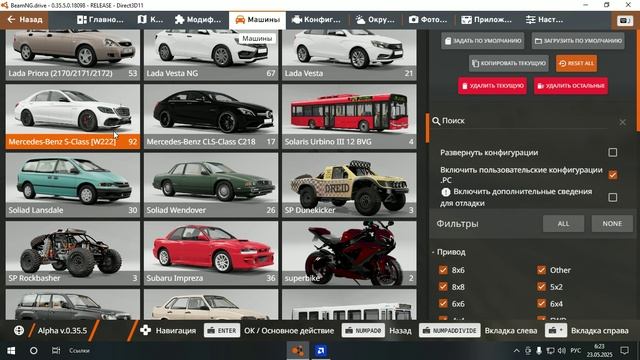
Task: Clear search with the X icon
Action: pos(622,122)
